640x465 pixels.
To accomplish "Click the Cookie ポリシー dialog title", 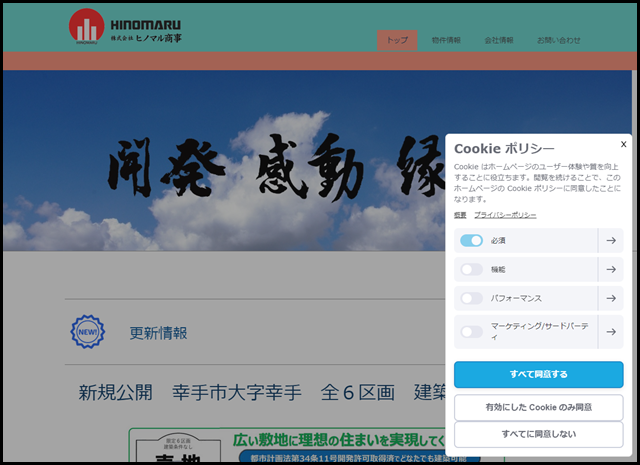I will [504, 149].
